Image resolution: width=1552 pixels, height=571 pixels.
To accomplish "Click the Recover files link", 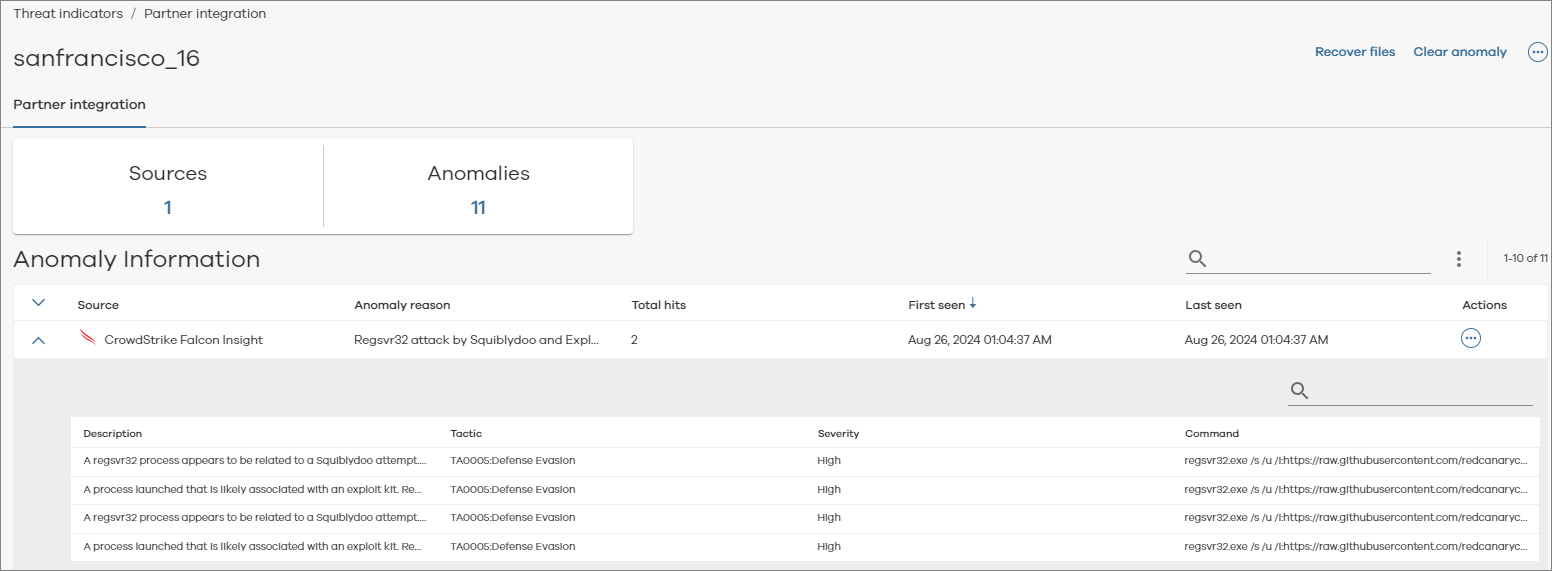I will (1354, 52).
